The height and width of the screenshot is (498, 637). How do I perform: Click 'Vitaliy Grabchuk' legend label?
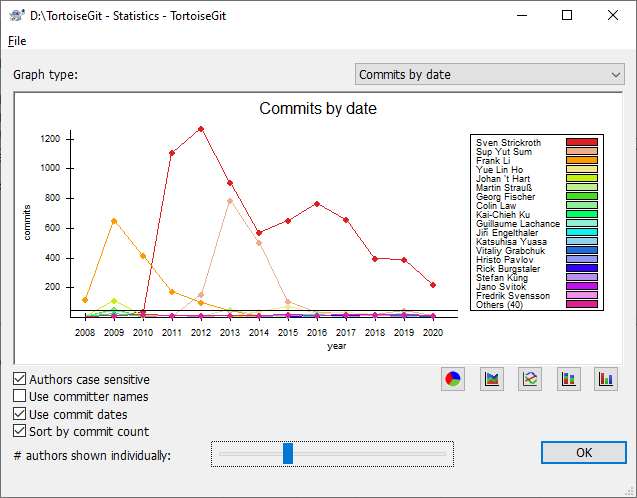(x=510, y=251)
